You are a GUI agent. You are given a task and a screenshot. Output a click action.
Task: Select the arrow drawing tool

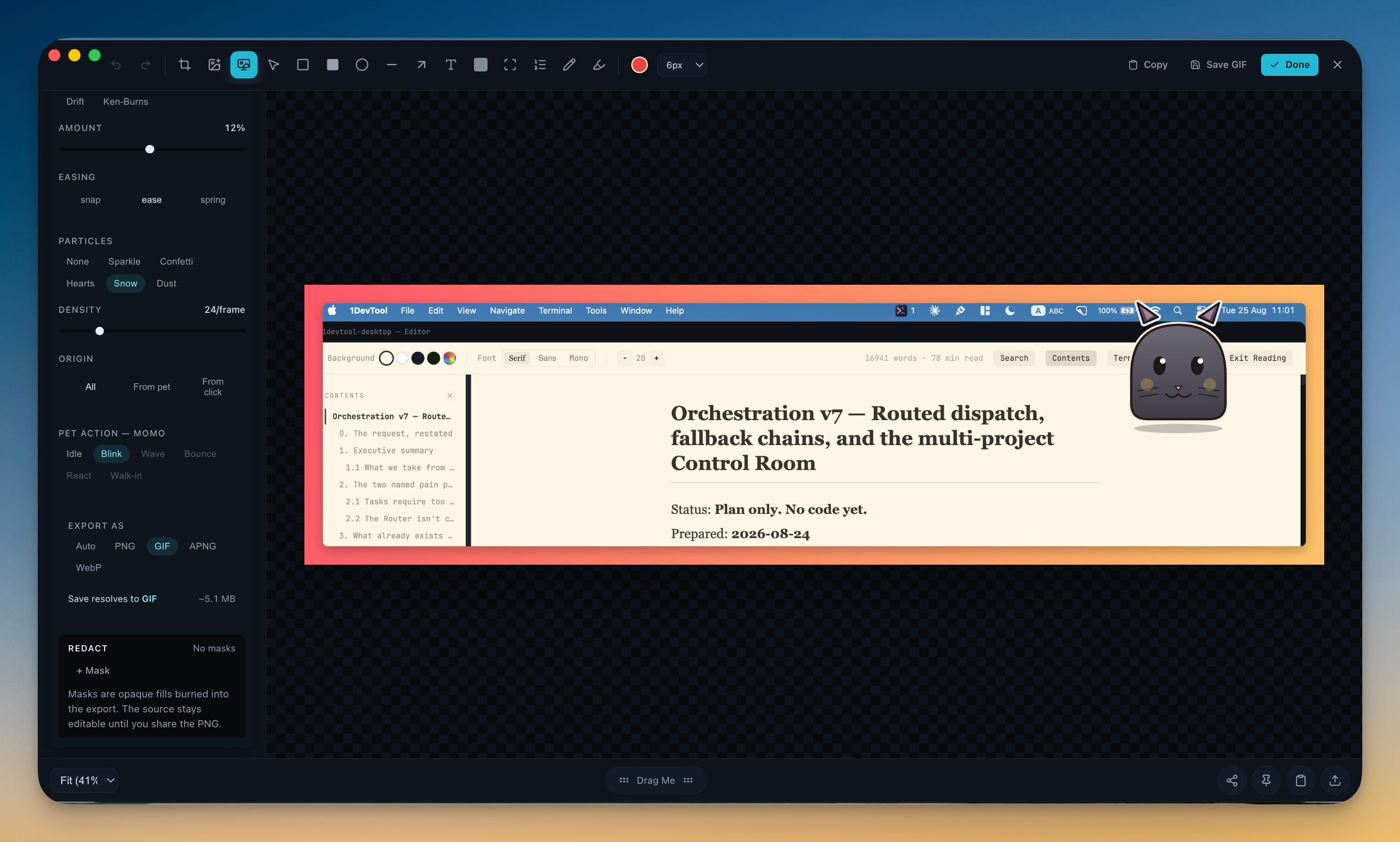[421, 65]
